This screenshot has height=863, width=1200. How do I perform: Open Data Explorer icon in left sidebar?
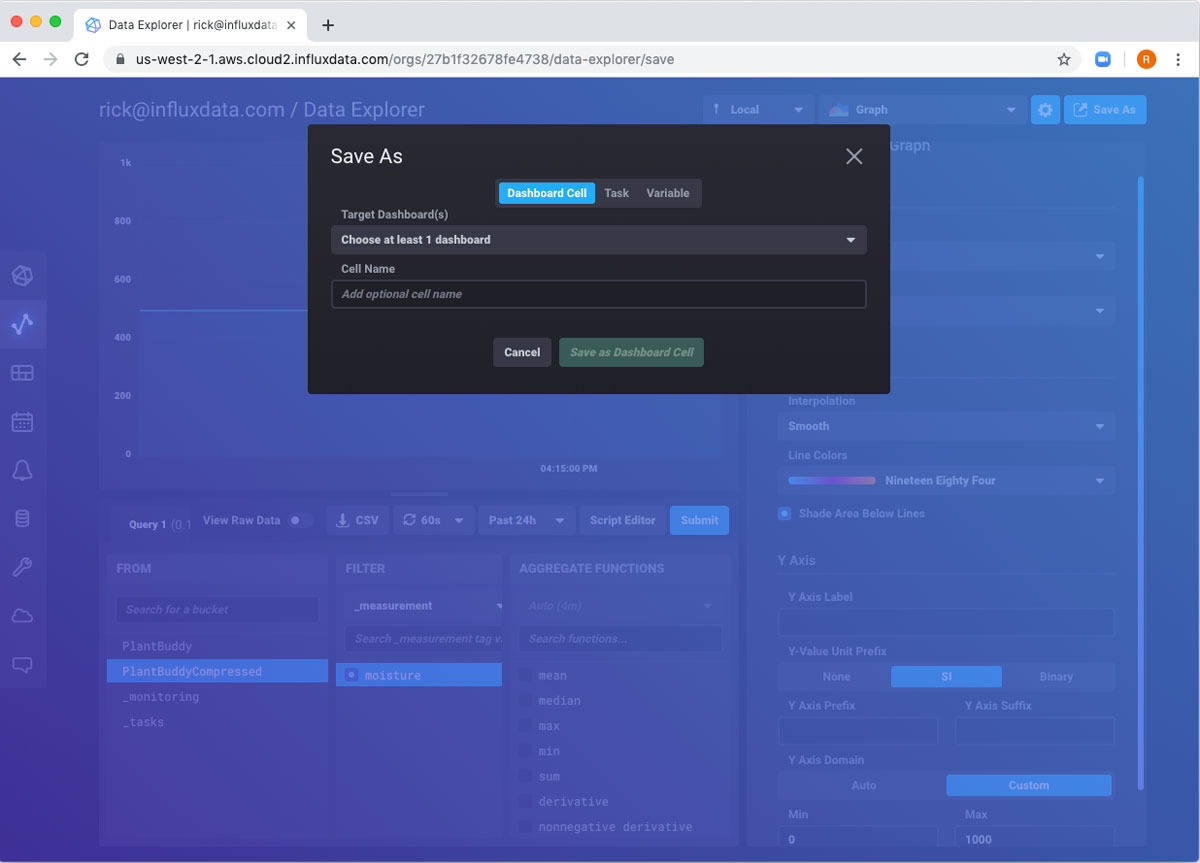click(22, 324)
